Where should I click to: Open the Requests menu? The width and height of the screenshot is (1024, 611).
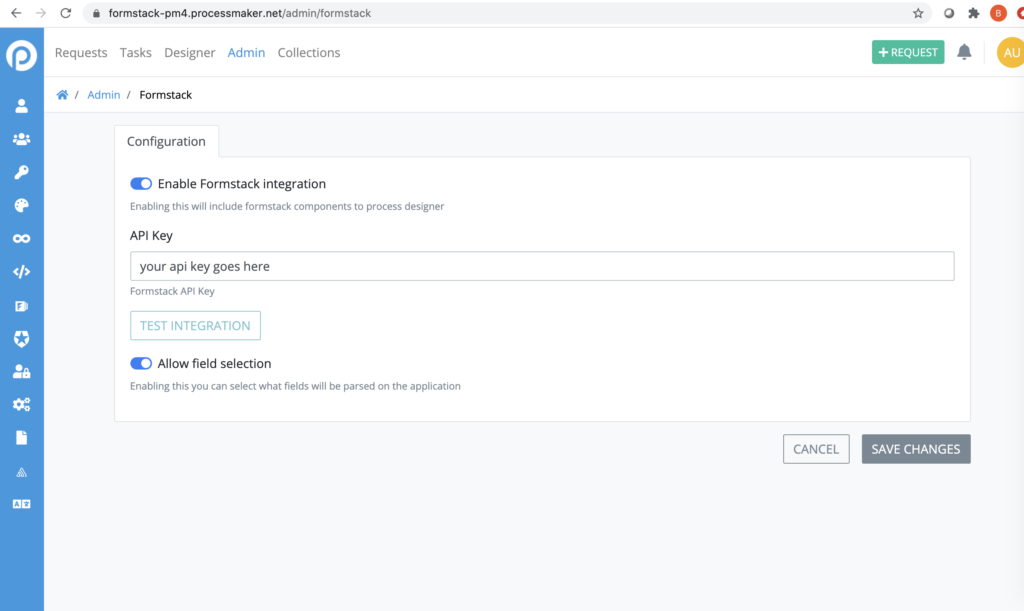click(x=81, y=52)
